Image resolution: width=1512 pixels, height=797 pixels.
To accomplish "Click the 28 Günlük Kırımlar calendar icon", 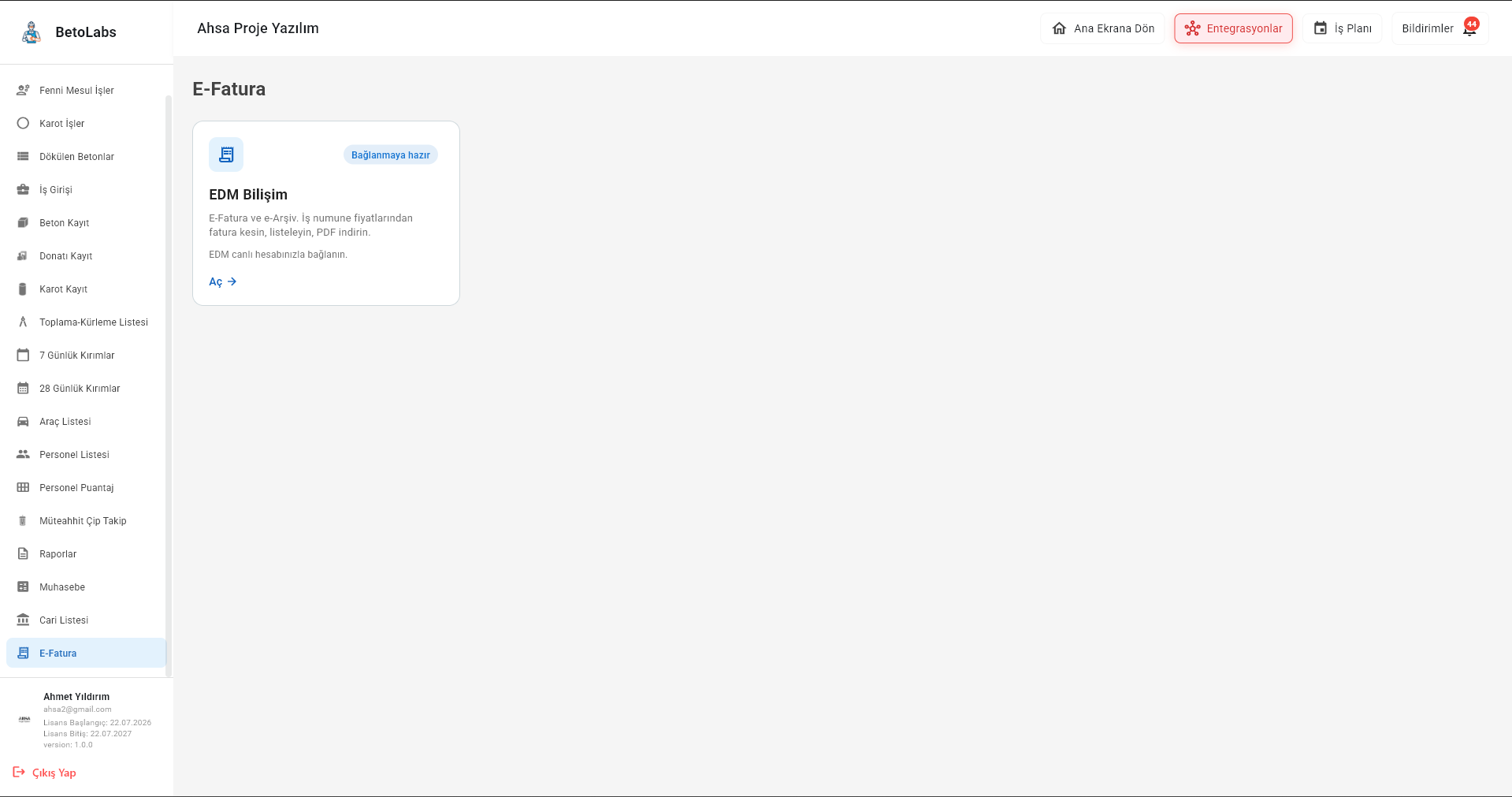I will pos(23,388).
